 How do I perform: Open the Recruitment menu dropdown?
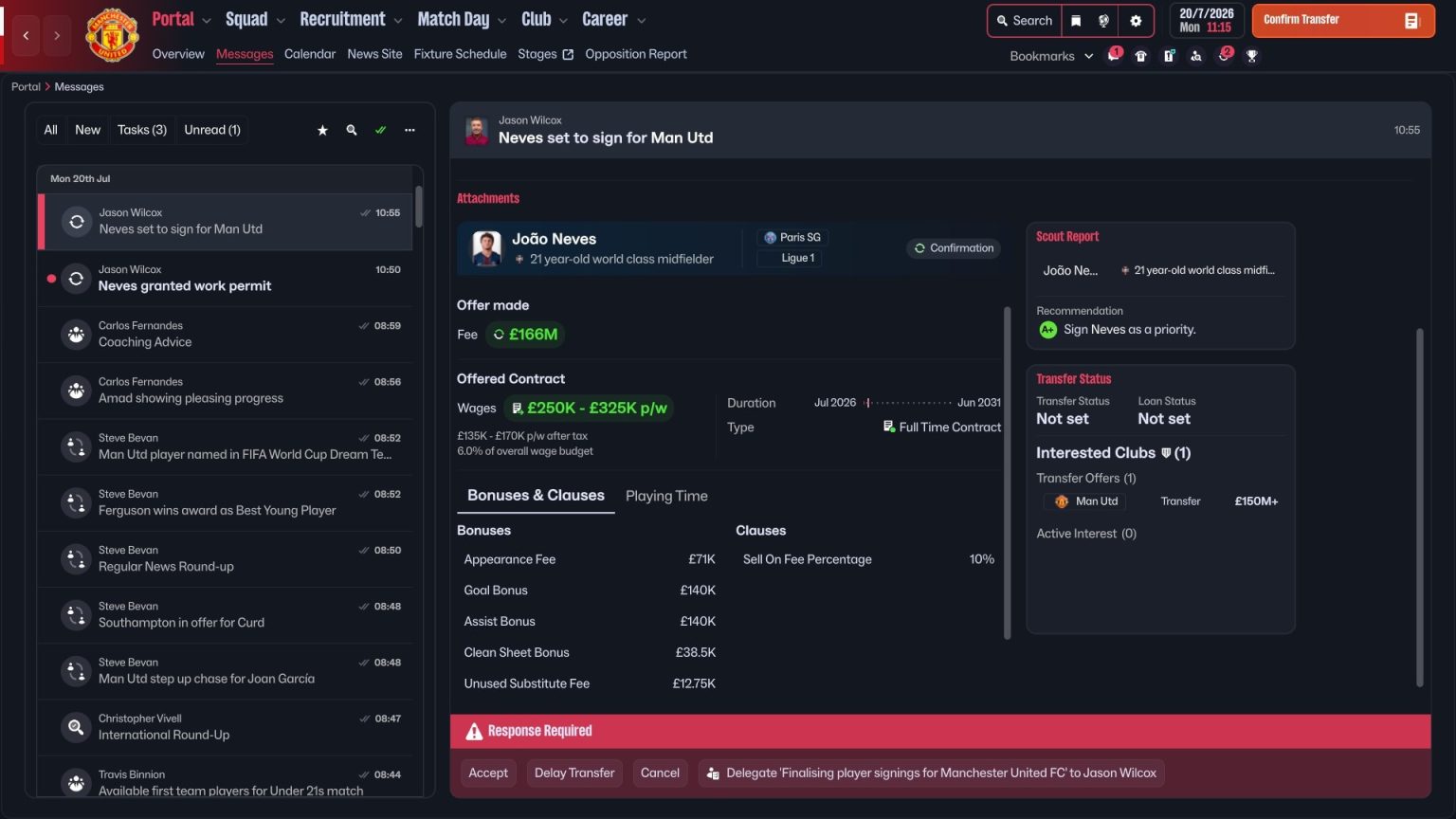pyautogui.click(x=350, y=20)
